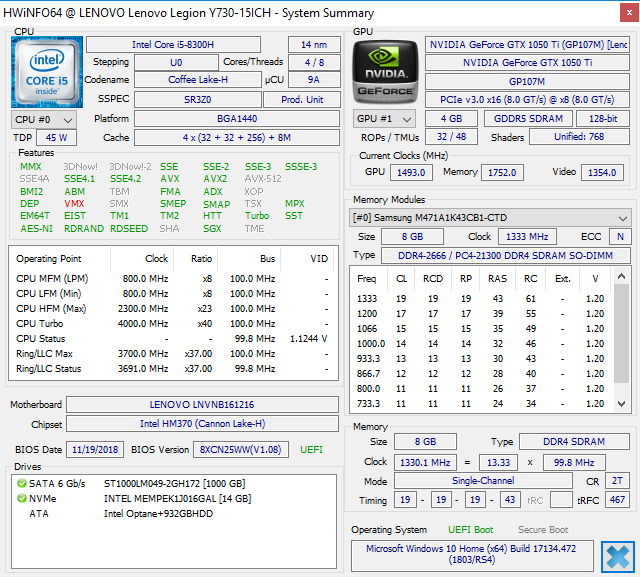Click the Intel Optane+932GBHDD ATA entry

[x=158, y=513]
